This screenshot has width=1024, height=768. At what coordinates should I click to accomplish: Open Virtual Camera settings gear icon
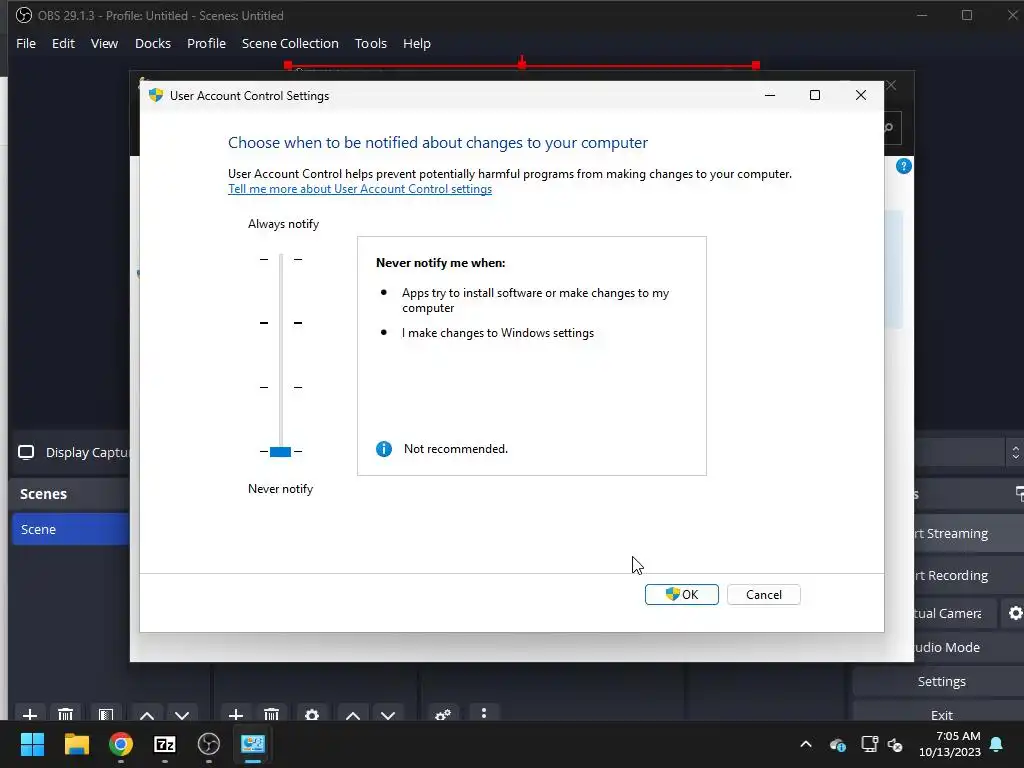1015,613
